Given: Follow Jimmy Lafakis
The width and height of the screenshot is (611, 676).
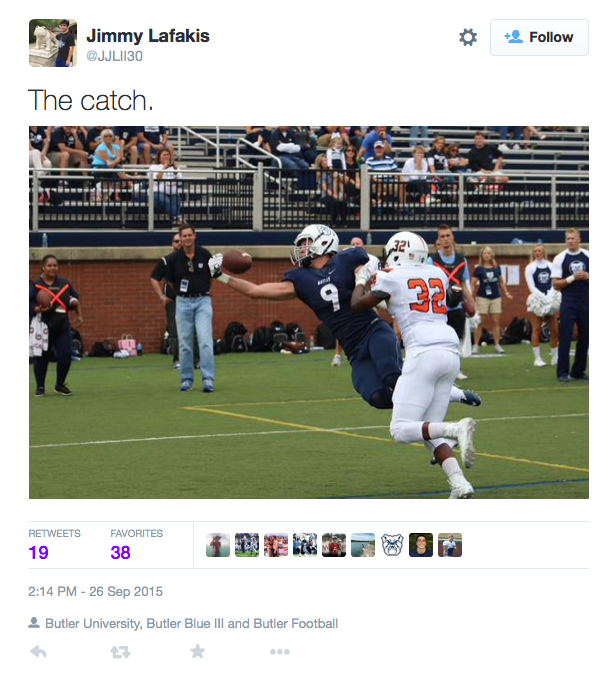Looking at the screenshot, I should tap(539, 38).
